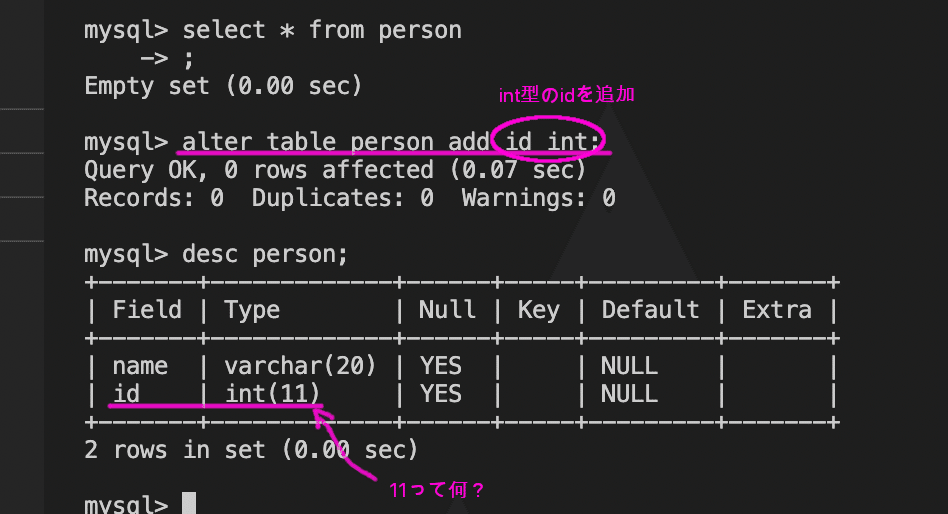Click the 'Empty set (0.00 sec)' output line

tap(223, 86)
